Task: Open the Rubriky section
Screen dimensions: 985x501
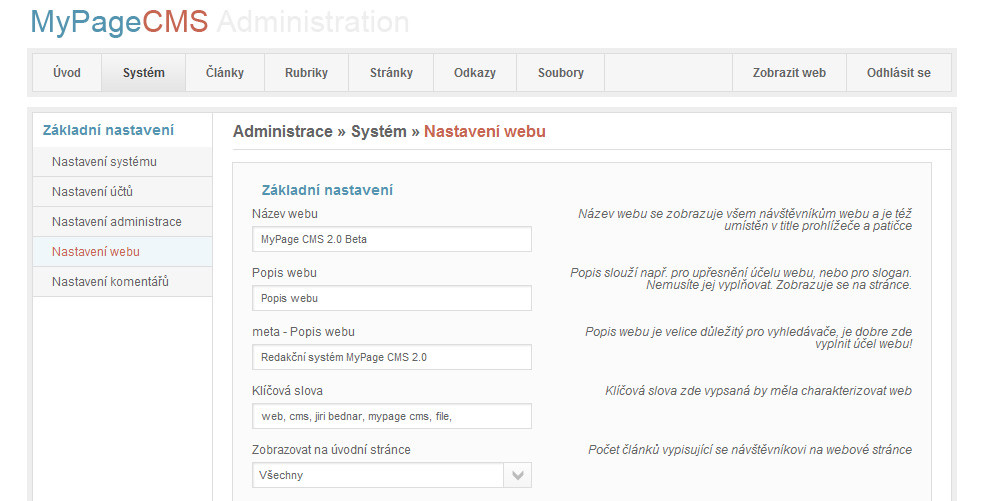Action: coord(307,73)
